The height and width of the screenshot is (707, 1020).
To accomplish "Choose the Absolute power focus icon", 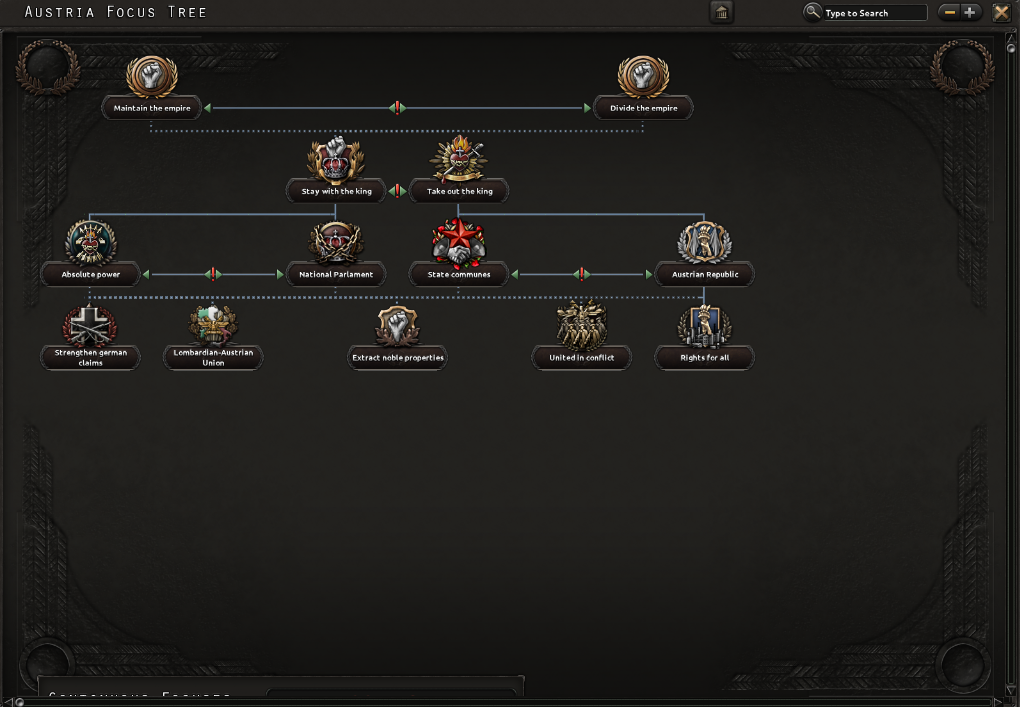I will pos(90,243).
